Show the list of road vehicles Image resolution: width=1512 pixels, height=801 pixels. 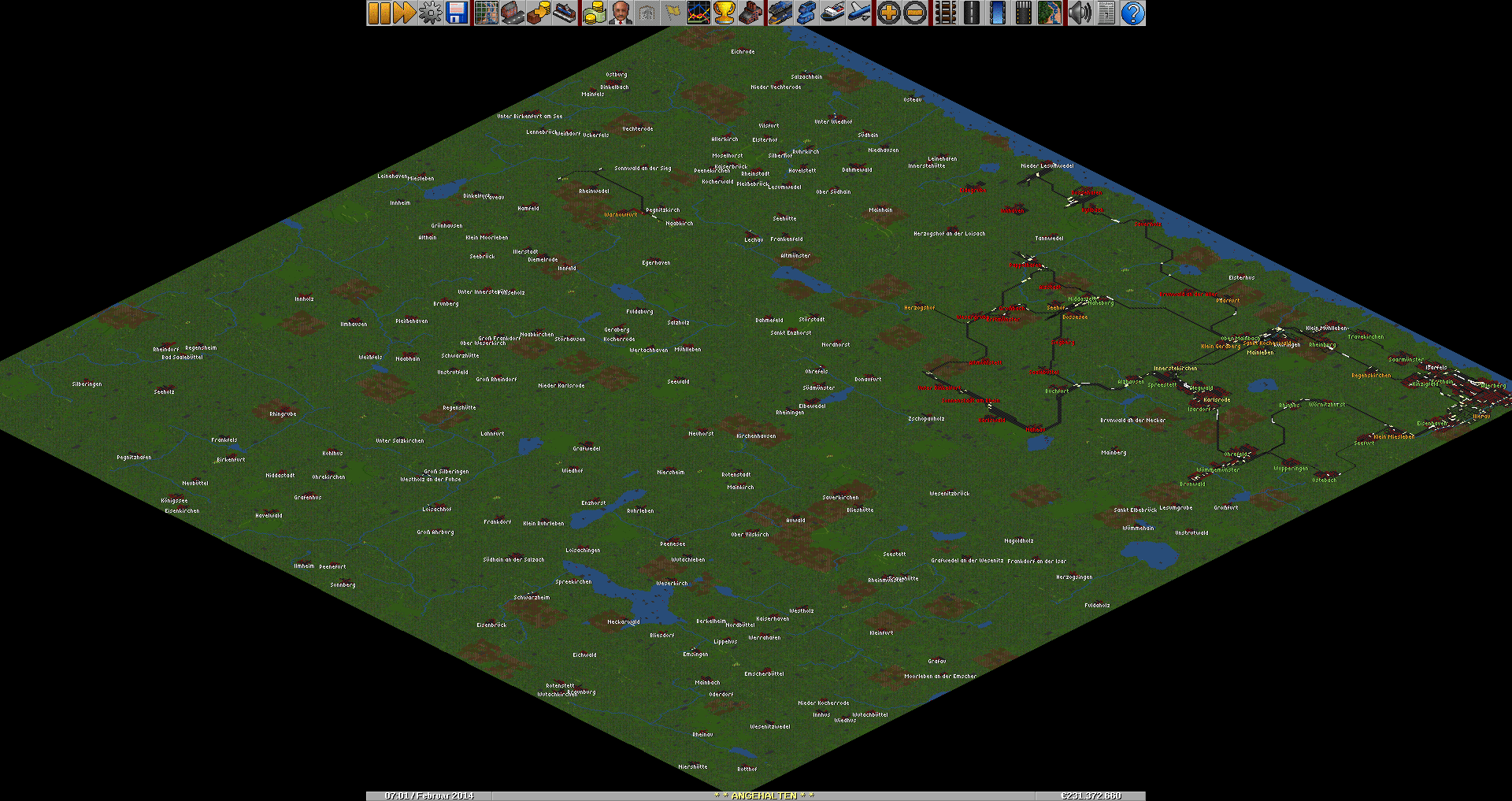point(806,13)
